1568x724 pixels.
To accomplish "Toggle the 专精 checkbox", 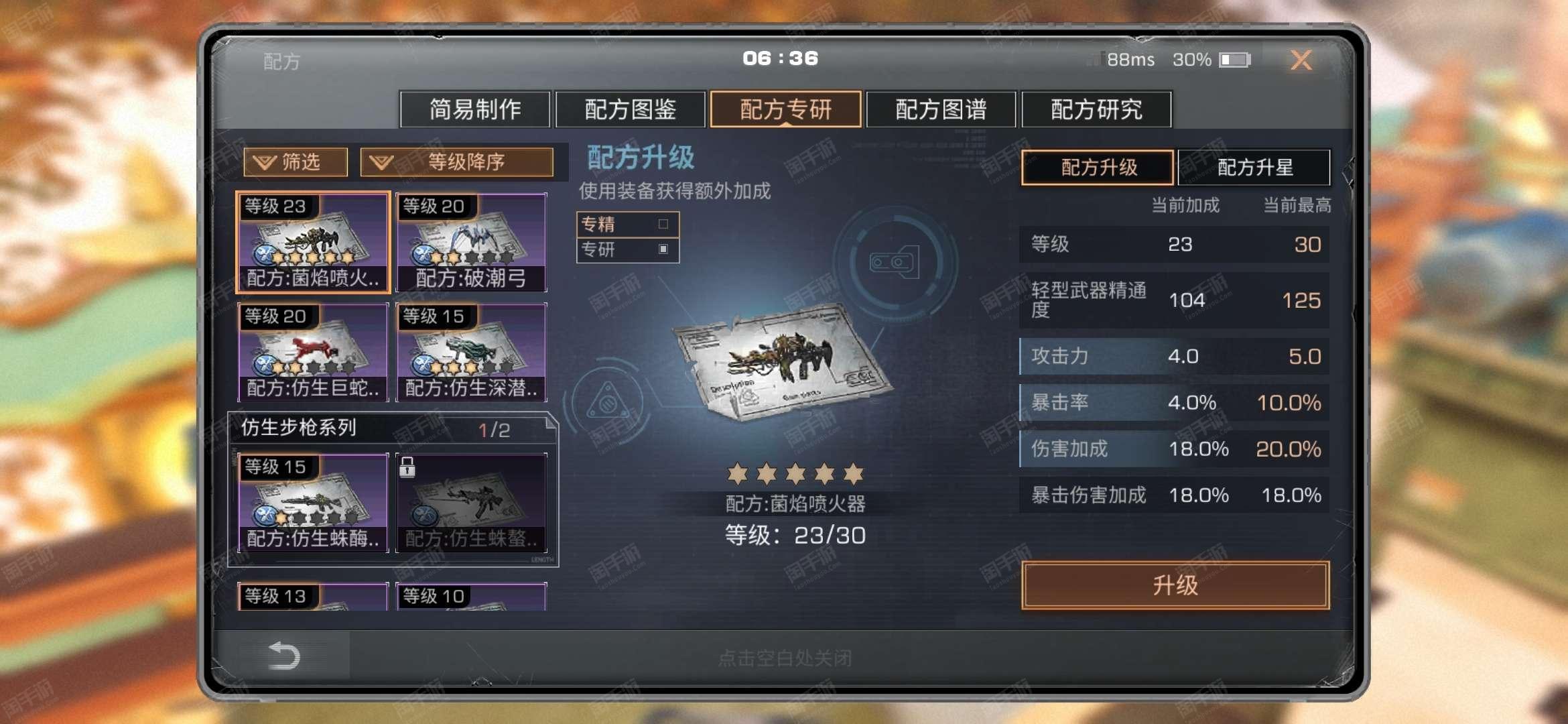I will tap(663, 224).
